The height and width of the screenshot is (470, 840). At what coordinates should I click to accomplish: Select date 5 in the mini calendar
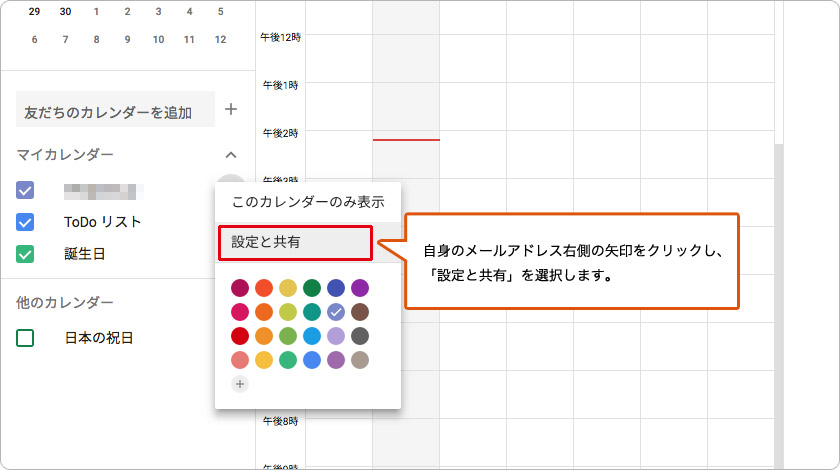pyautogui.click(x=221, y=12)
